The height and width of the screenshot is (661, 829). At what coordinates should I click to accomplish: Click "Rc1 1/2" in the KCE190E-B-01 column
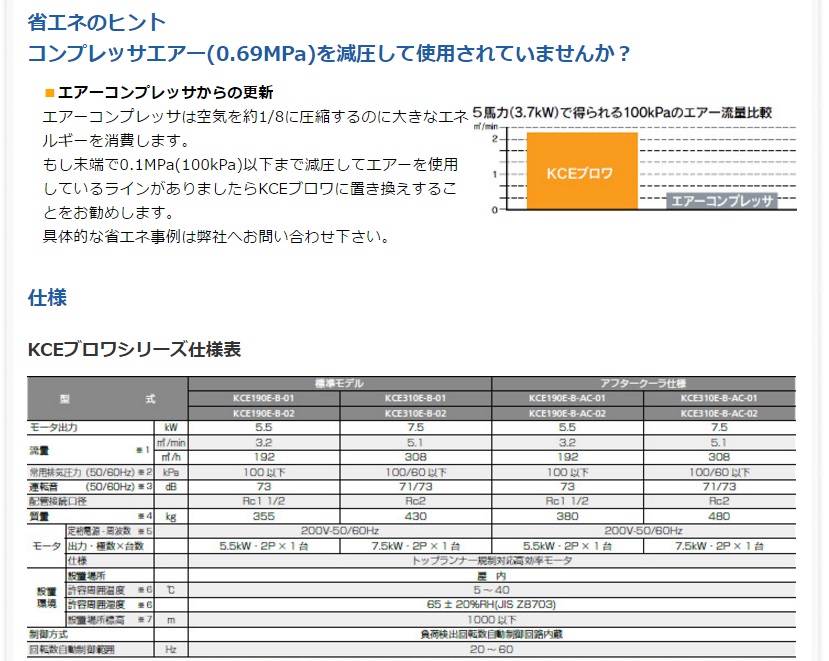click(x=264, y=501)
